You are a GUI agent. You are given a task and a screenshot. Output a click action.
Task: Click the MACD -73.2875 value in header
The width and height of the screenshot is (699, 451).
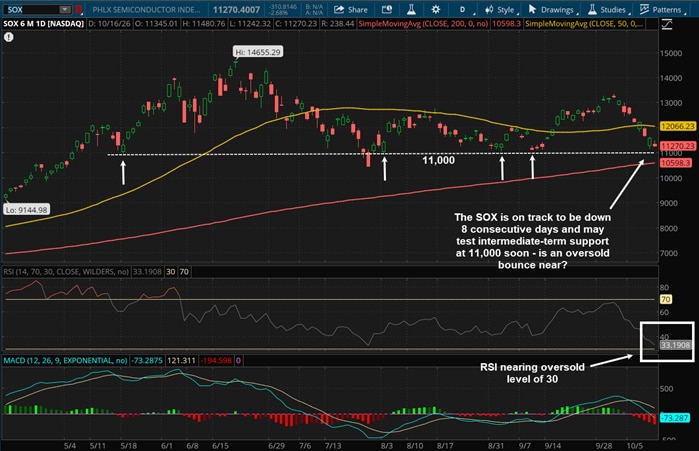[147, 360]
